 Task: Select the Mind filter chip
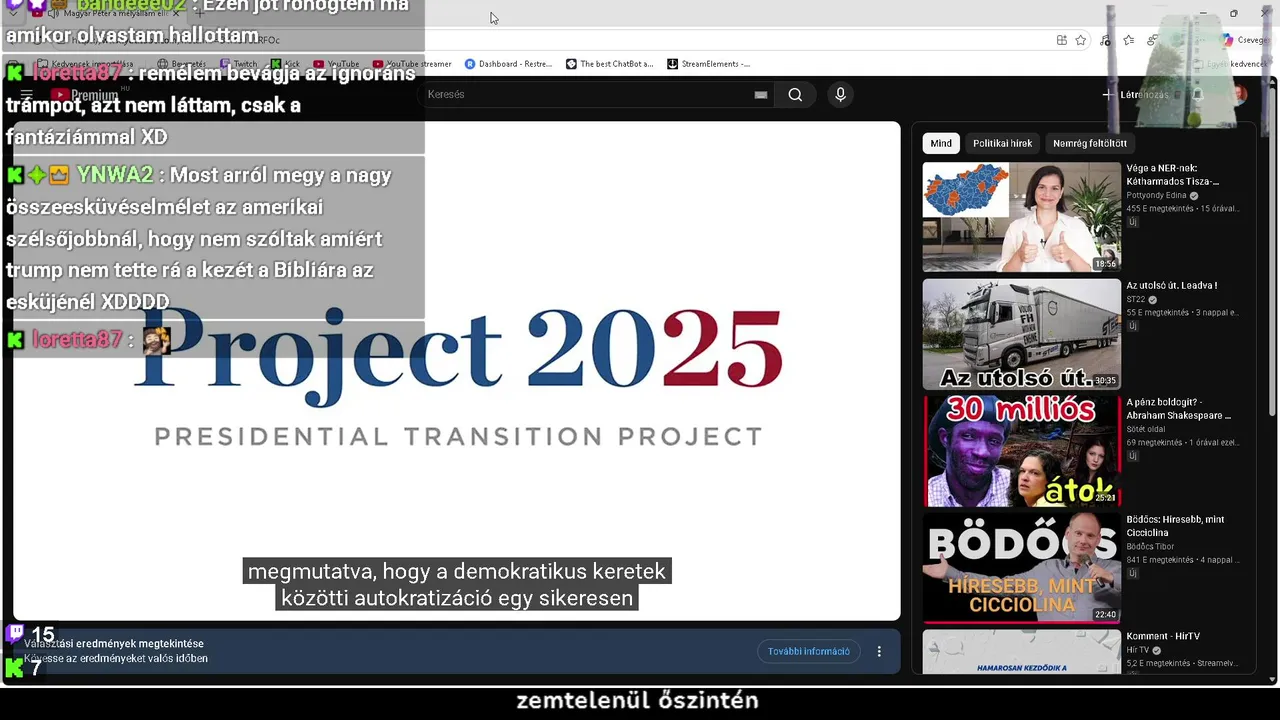click(x=941, y=143)
